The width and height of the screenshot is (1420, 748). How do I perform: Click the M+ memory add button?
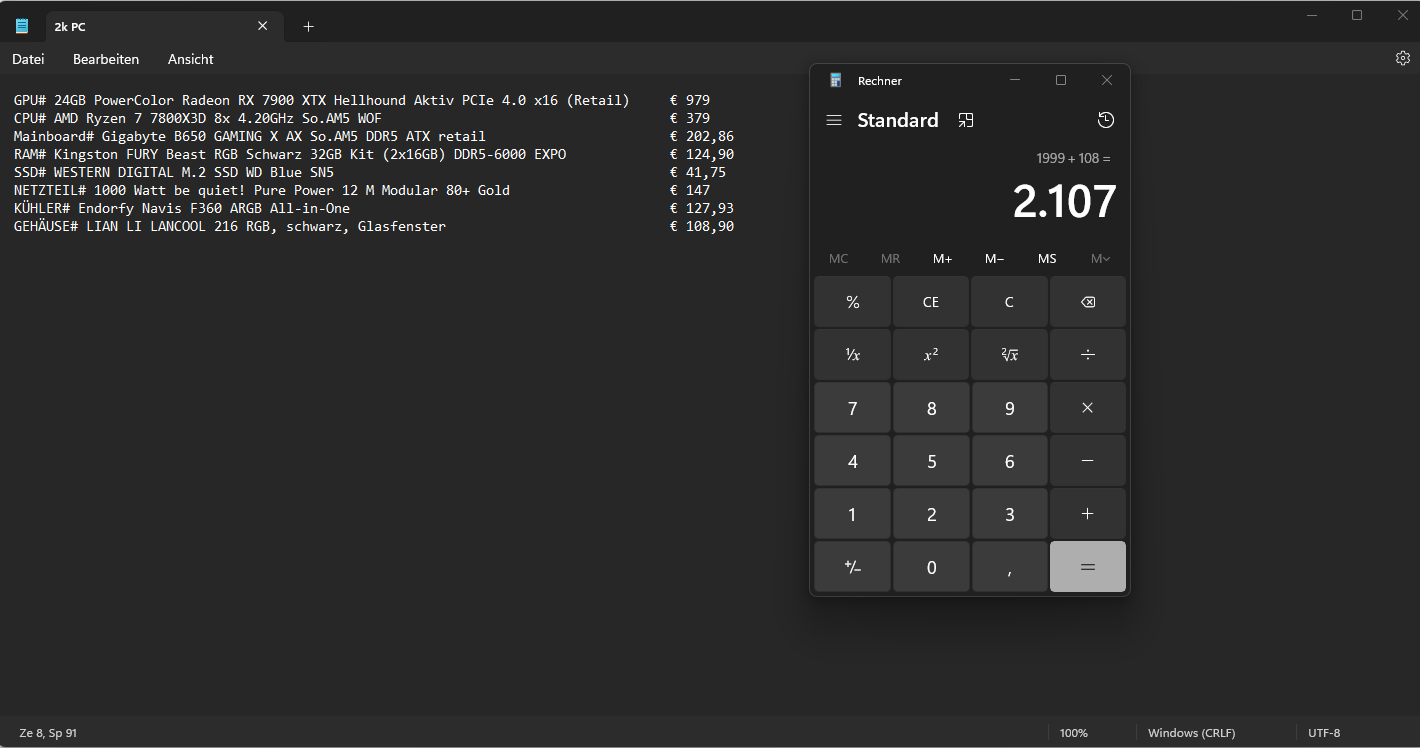tap(943, 259)
